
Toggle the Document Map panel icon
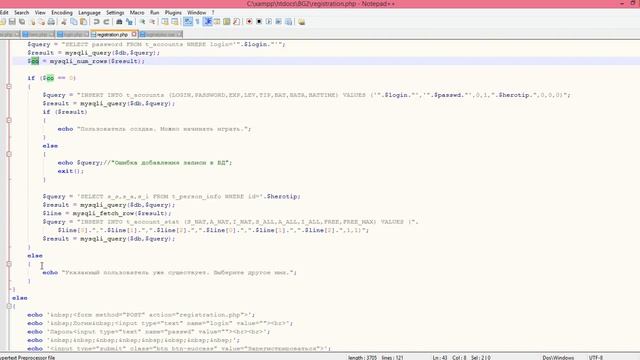pos(227,22)
